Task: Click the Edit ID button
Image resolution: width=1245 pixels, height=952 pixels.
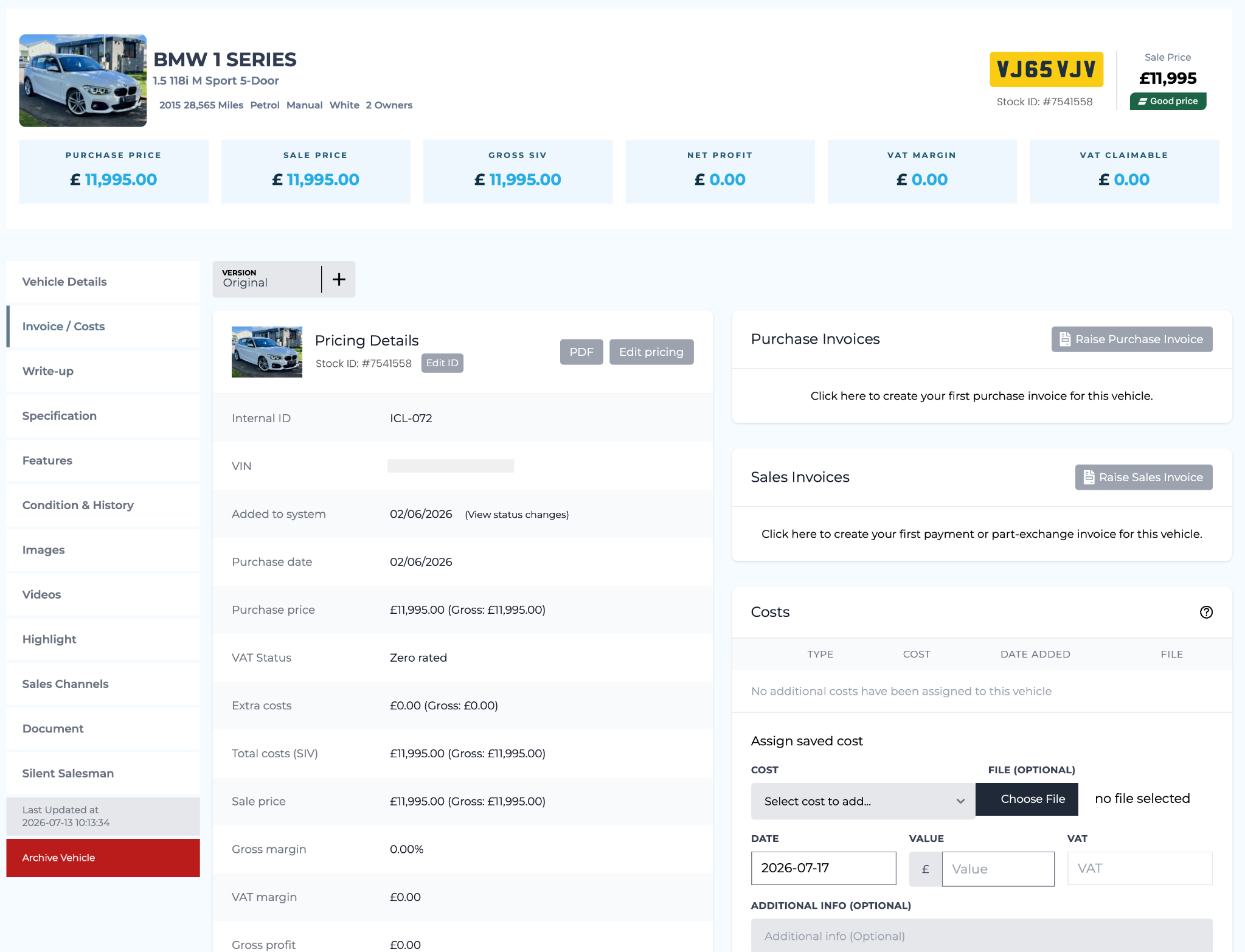Action: pyautogui.click(x=442, y=363)
